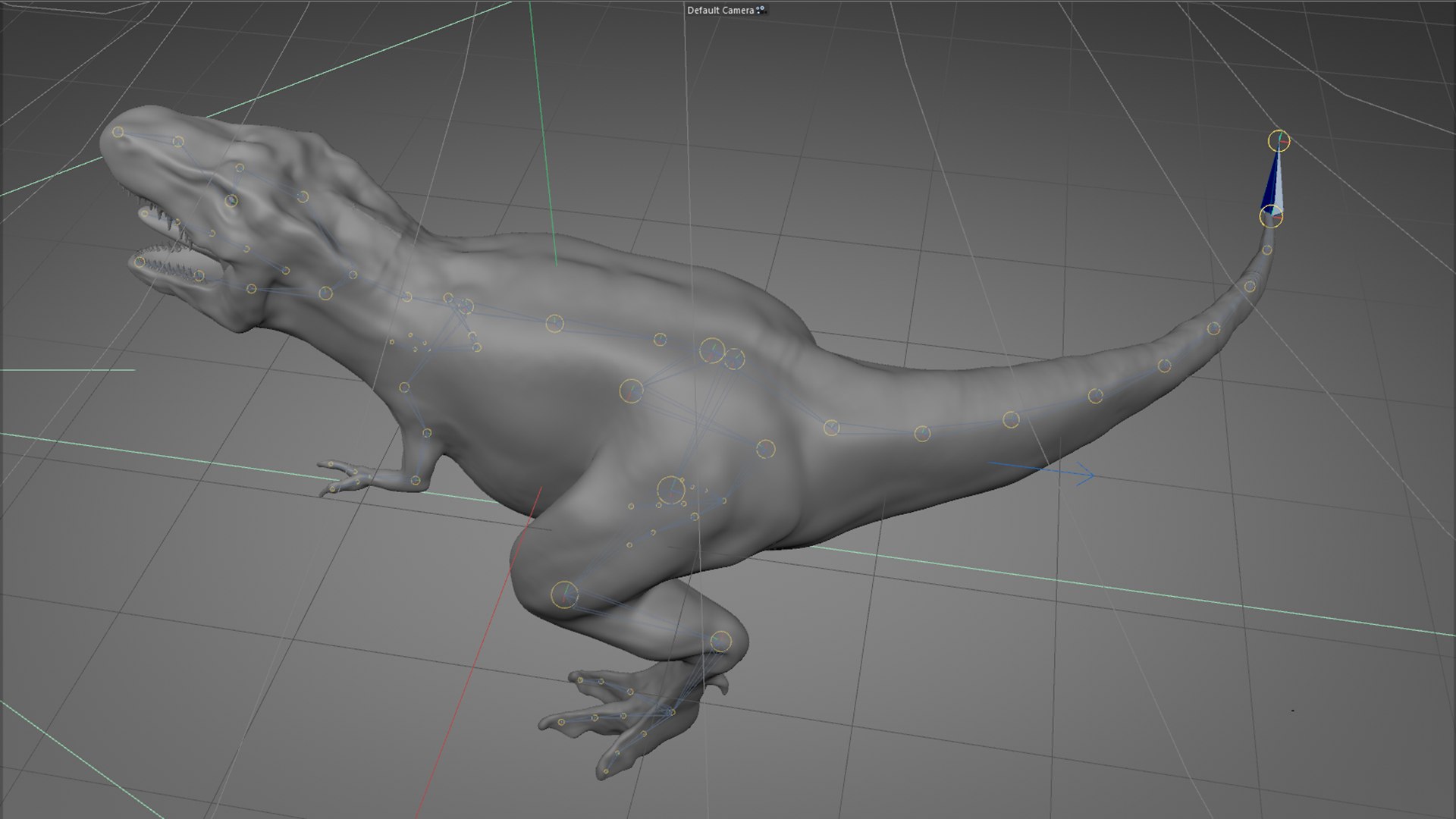Select the highlighted tail-tip end joint
The height and width of the screenshot is (819, 1456).
point(1279,140)
